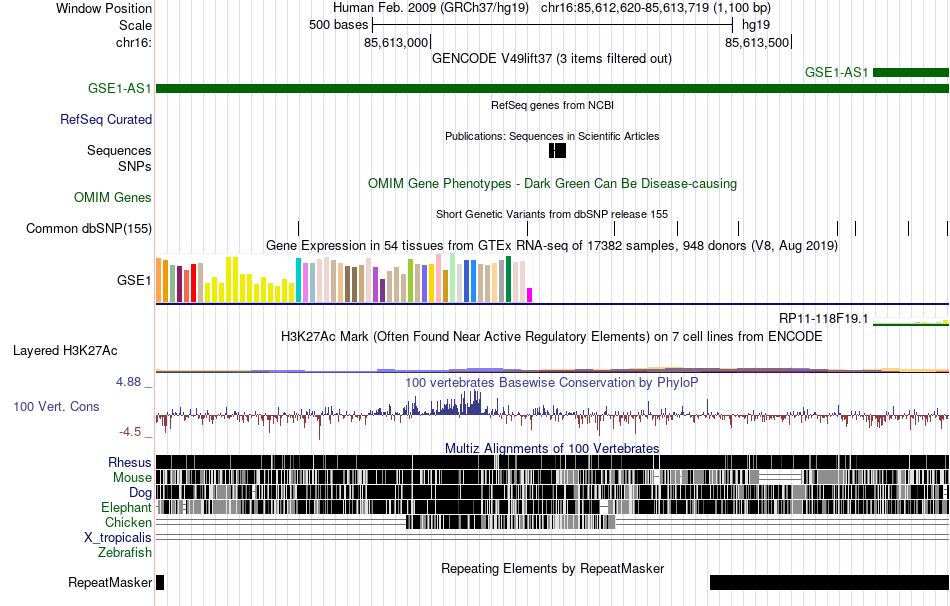Click the RefSeq genes from NCBI title
The width and height of the screenshot is (950, 606).
click(x=553, y=105)
